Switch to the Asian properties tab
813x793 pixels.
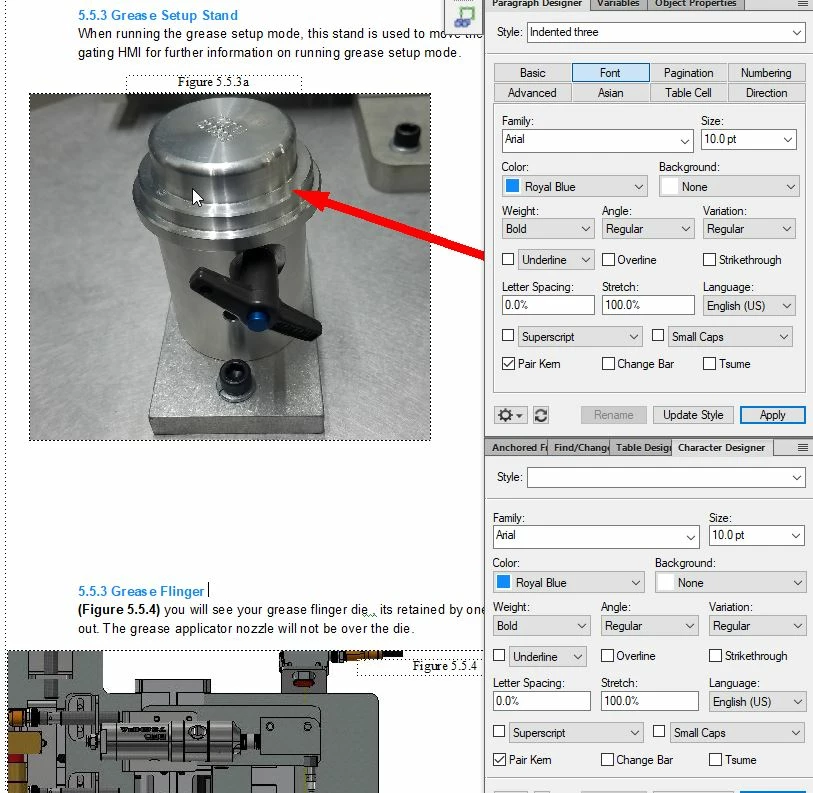(610, 93)
